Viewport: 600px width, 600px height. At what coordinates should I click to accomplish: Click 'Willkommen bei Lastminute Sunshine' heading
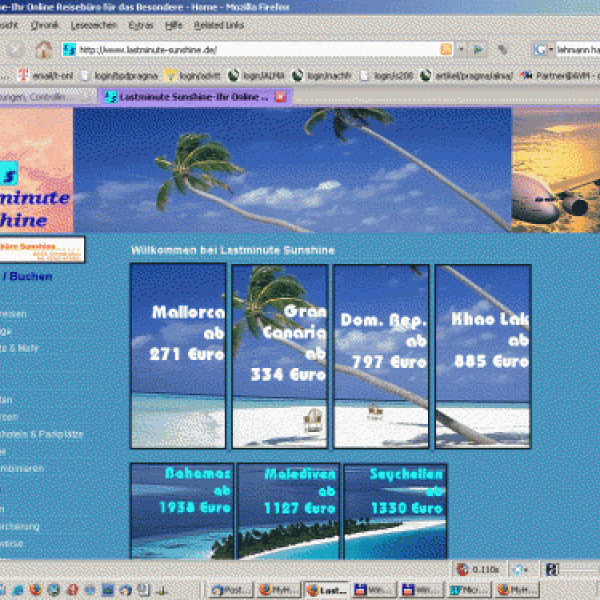pos(233,250)
